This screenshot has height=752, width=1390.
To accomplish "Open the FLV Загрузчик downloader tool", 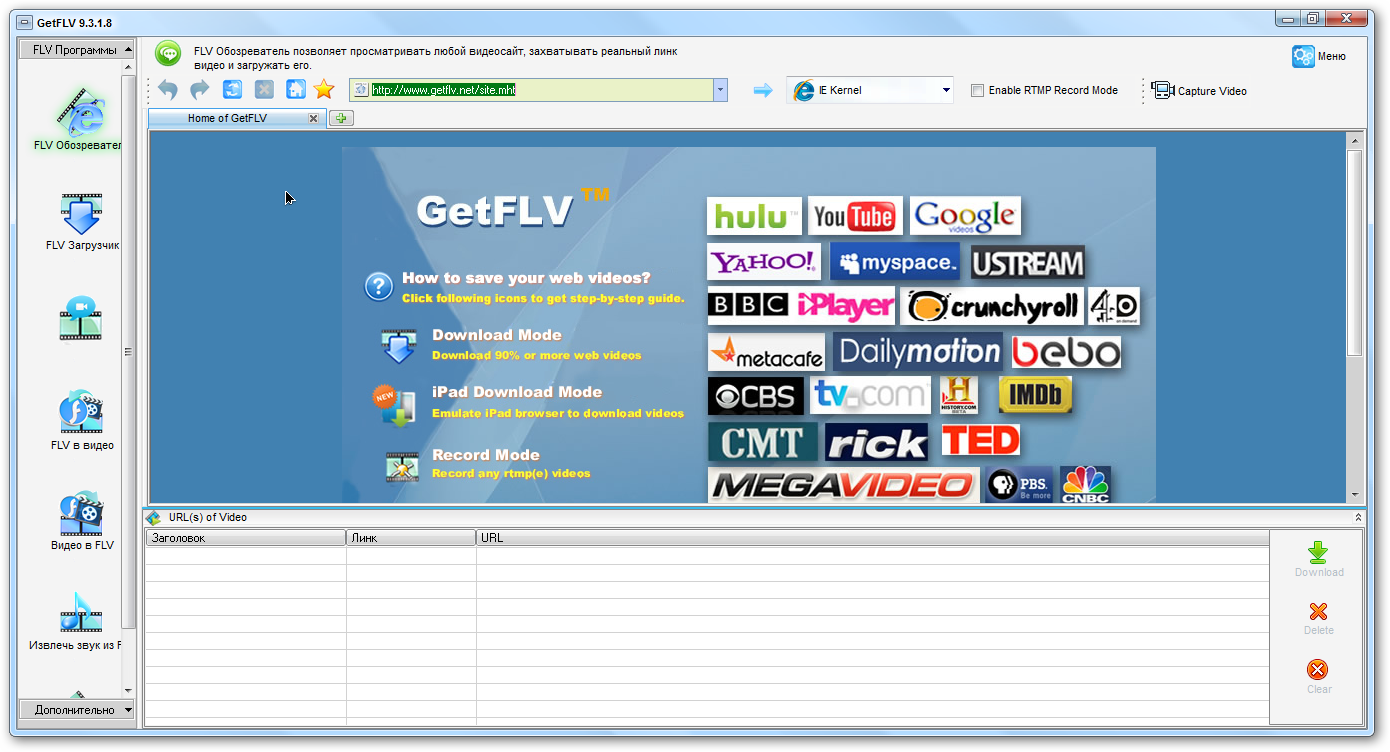I will pyautogui.click(x=81, y=222).
